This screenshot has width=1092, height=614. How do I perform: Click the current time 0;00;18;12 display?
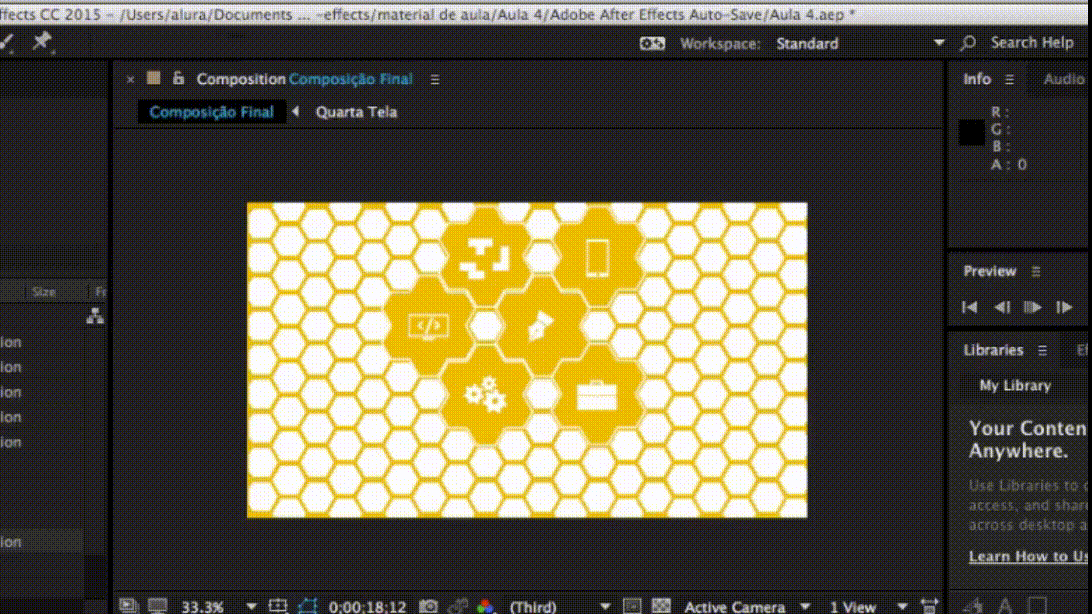coord(368,606)
